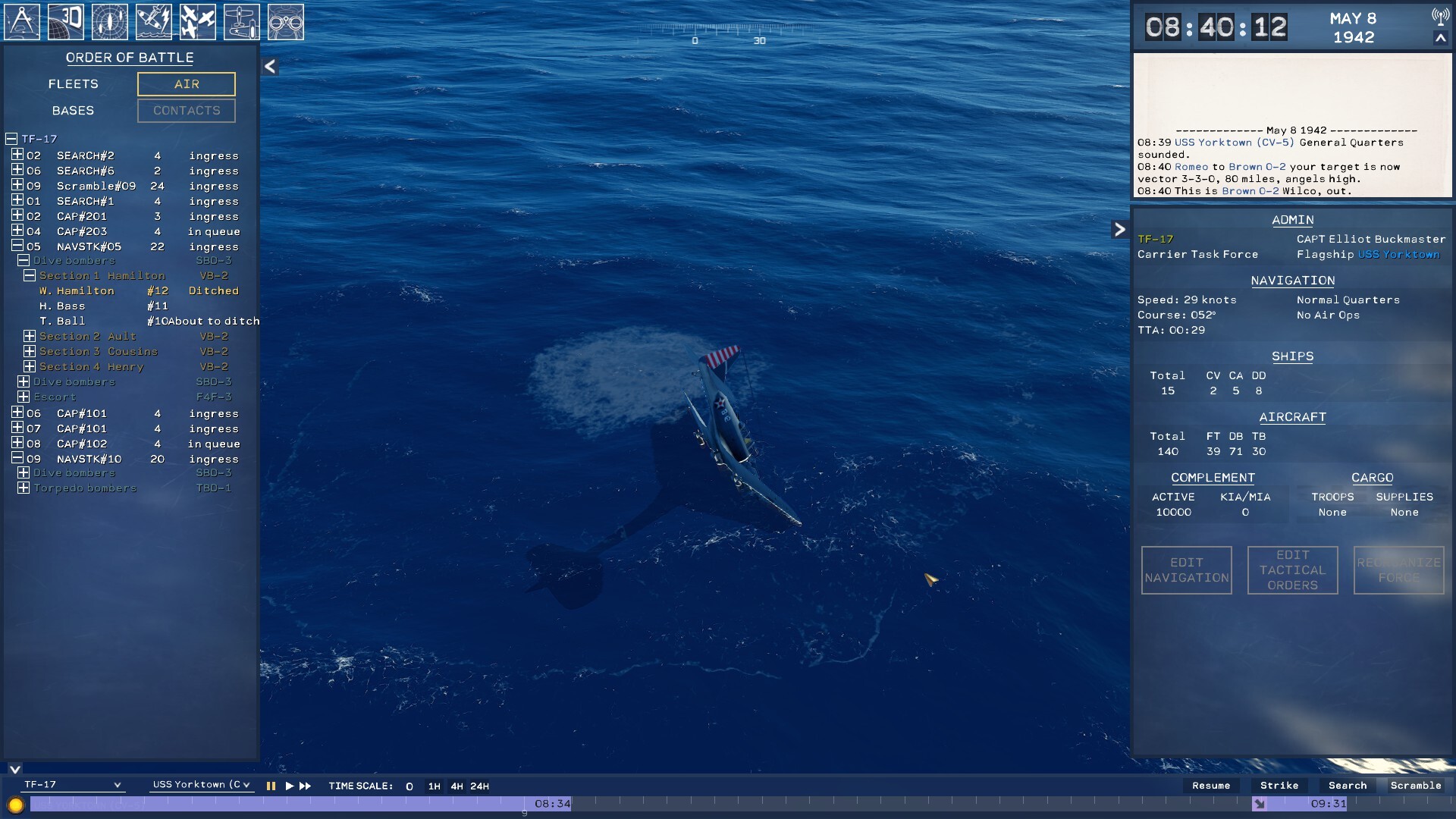Set time scale to 0
Viewport: 1456px width, 819px height.
[409, 786]
